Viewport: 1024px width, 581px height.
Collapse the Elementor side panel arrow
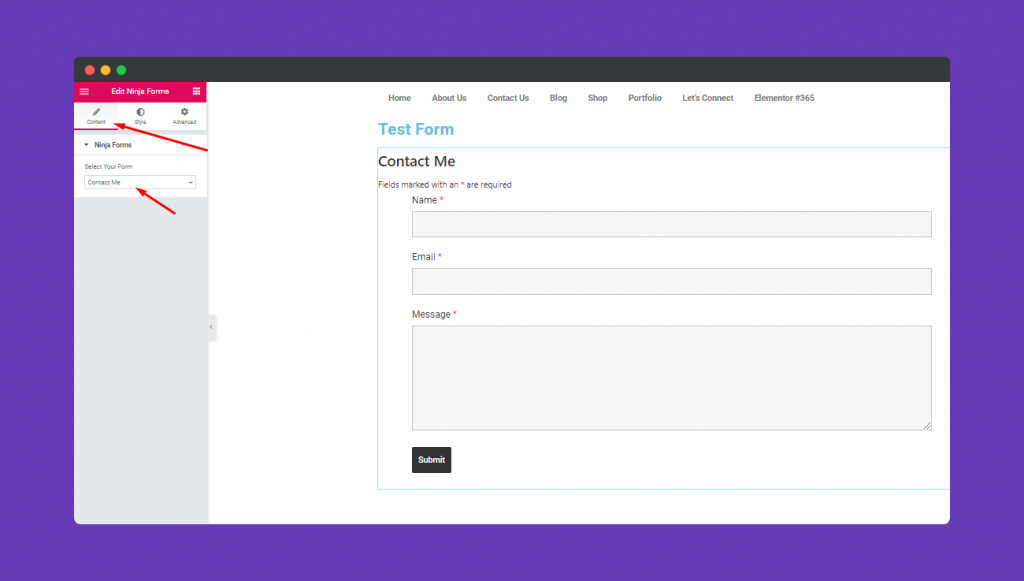point(210,327)
